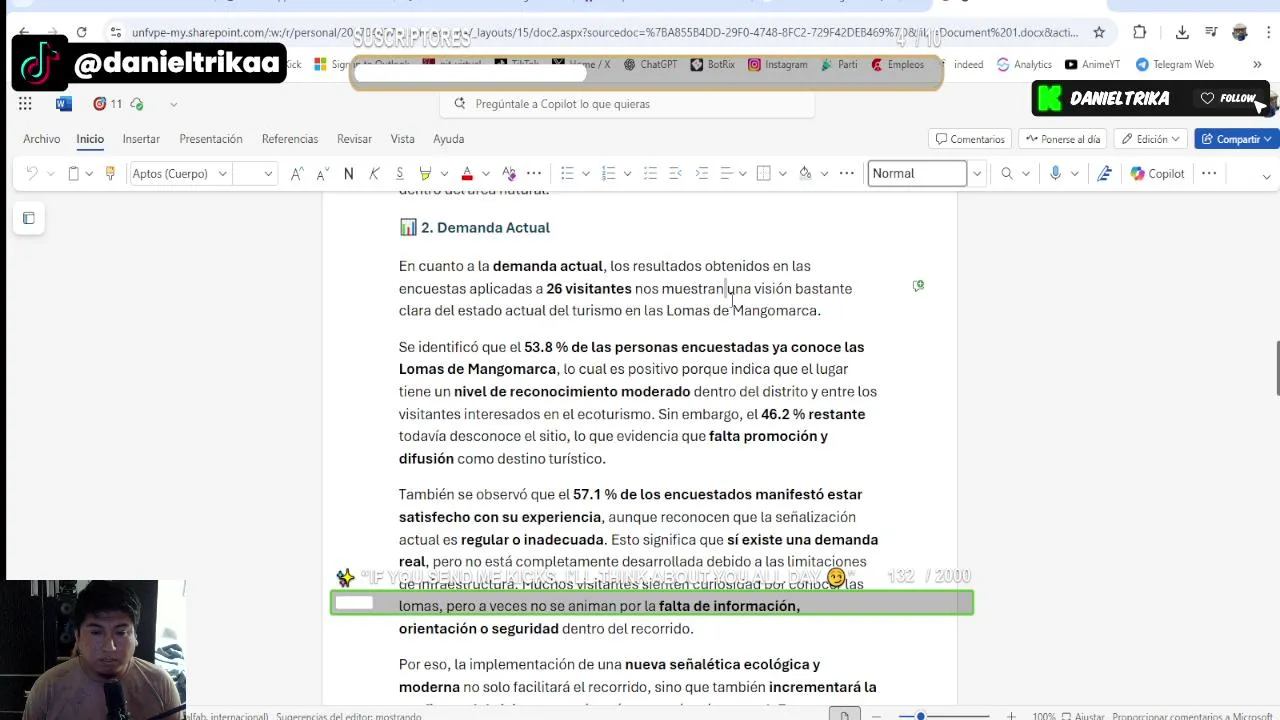Open the Archivo menu
Image resolution: width=1280 pixels, height=720 pixels.
42,139
